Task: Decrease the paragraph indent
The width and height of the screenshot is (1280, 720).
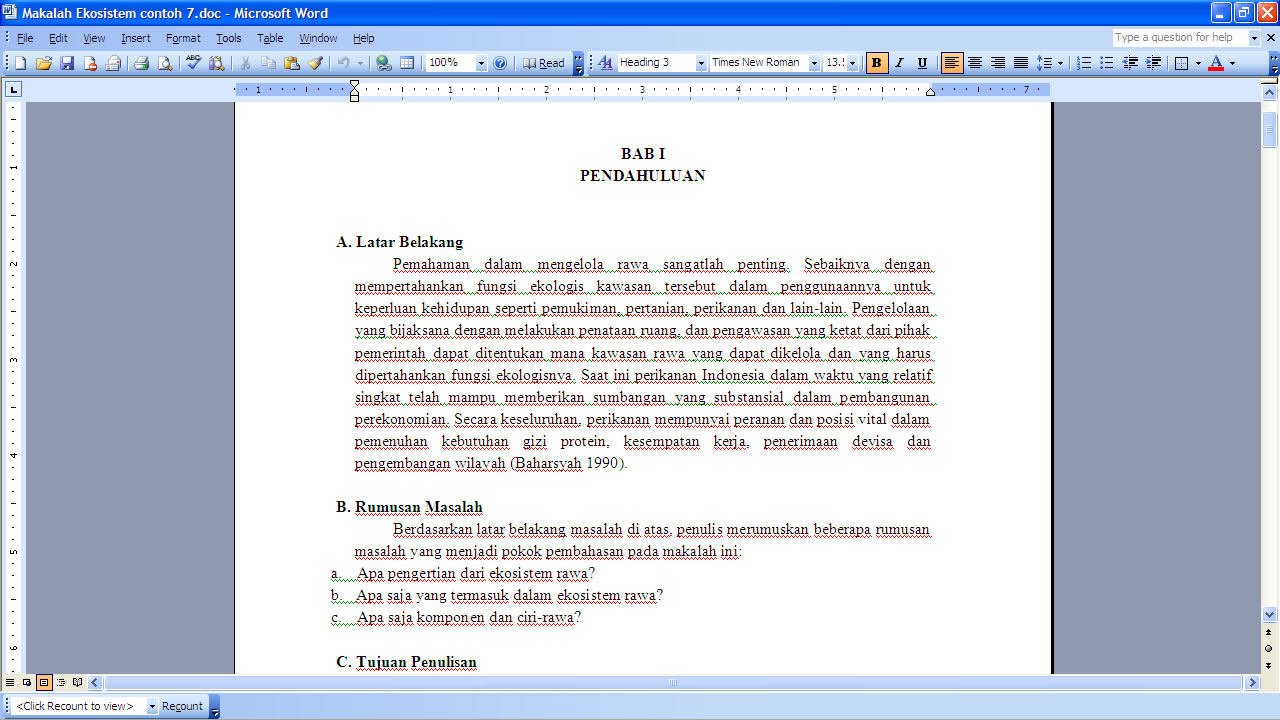Action: pos(1131,63)
